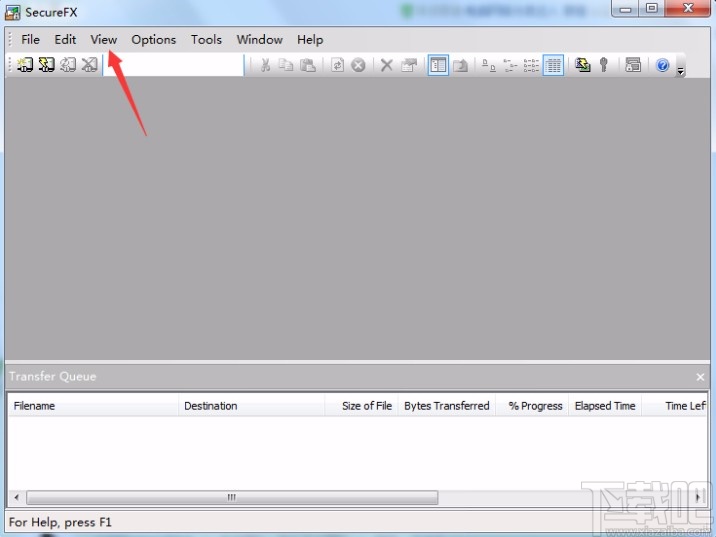Open the Edit menu
This screenshot has width=716, height=537.
coord(65,40)
